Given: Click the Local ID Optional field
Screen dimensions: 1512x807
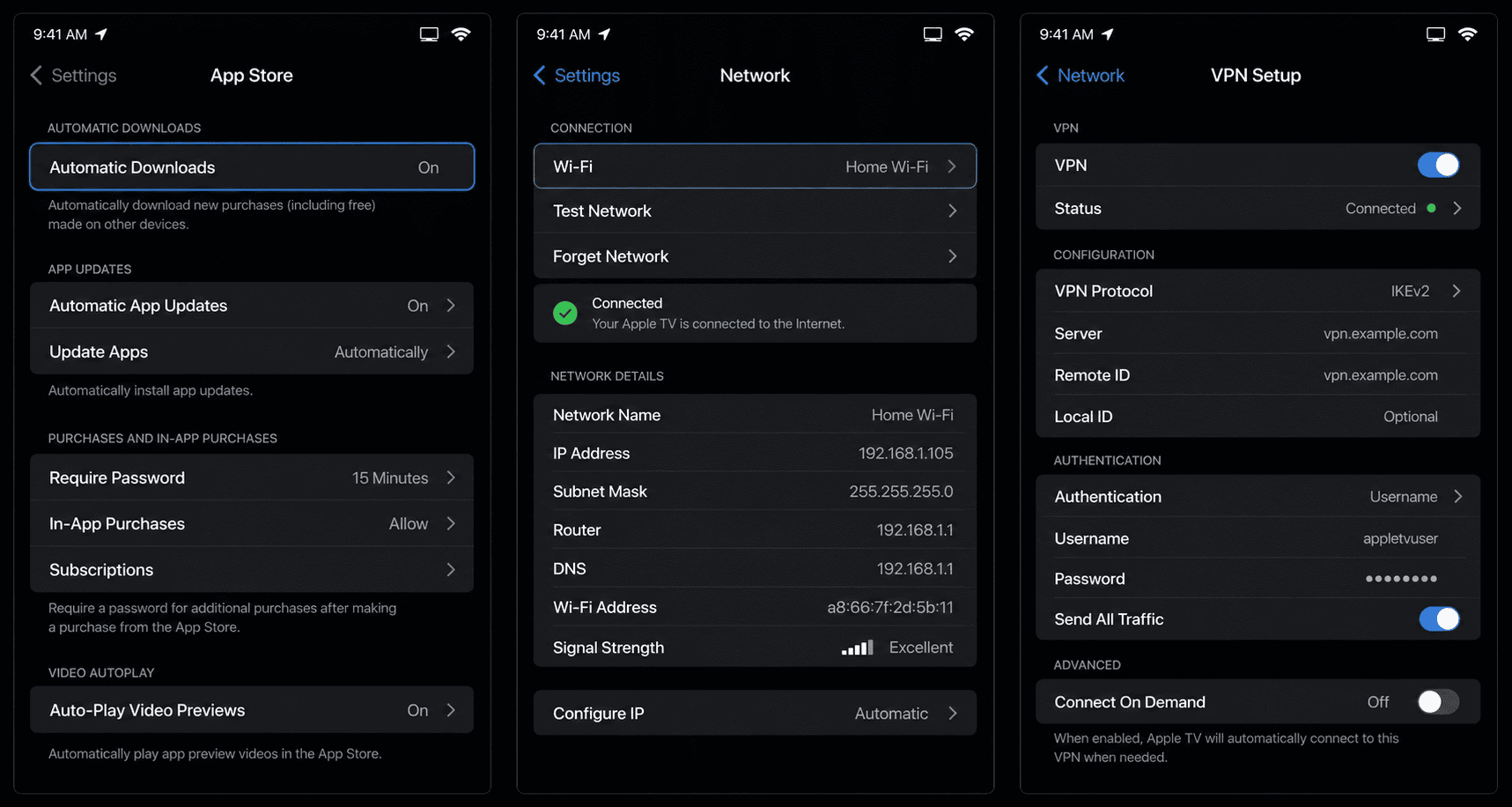Looking at the screenshot, I should (x=1411, y=417).
